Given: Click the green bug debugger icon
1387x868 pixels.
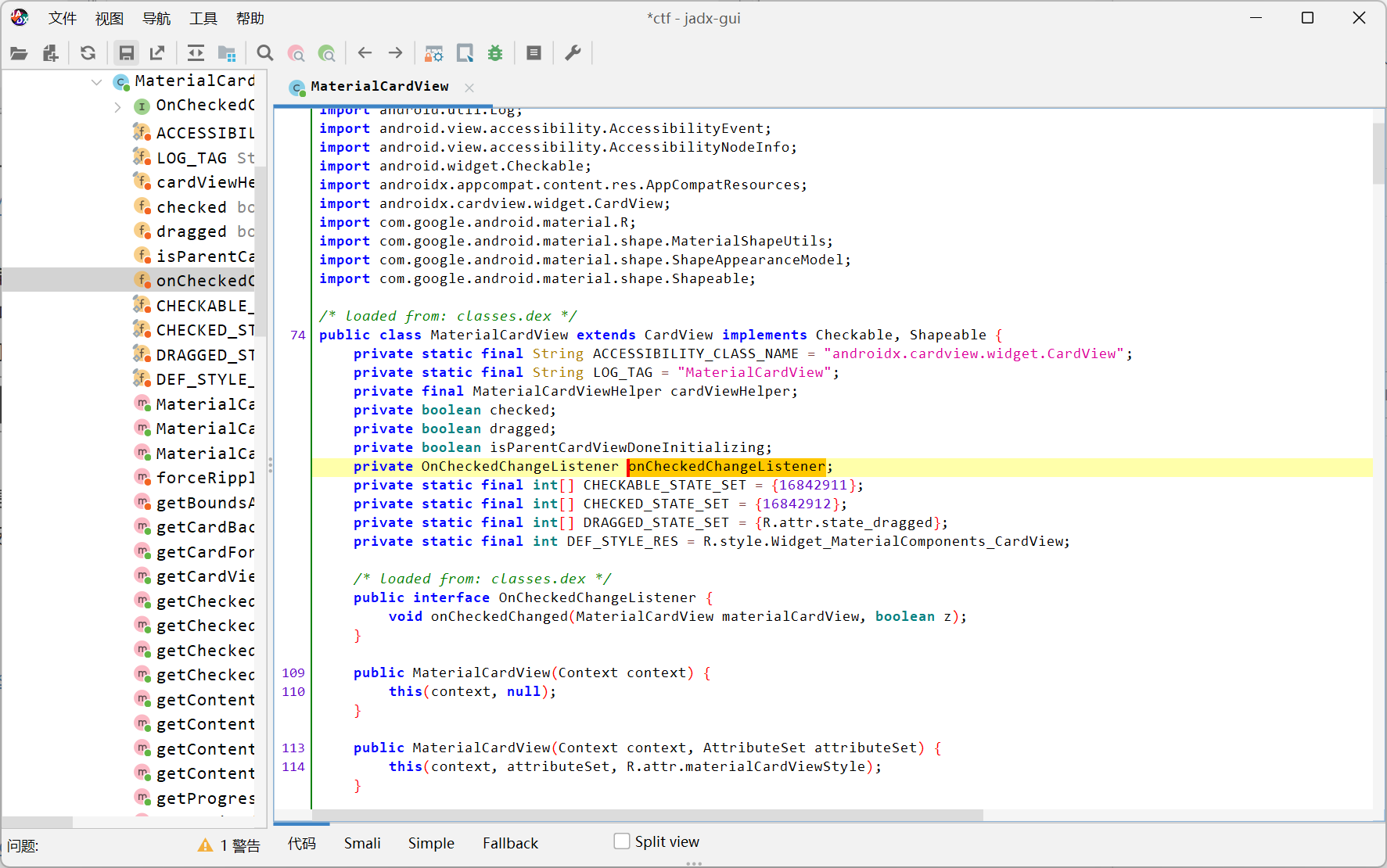Looking at the screenshot, I should tap(495, 53).
